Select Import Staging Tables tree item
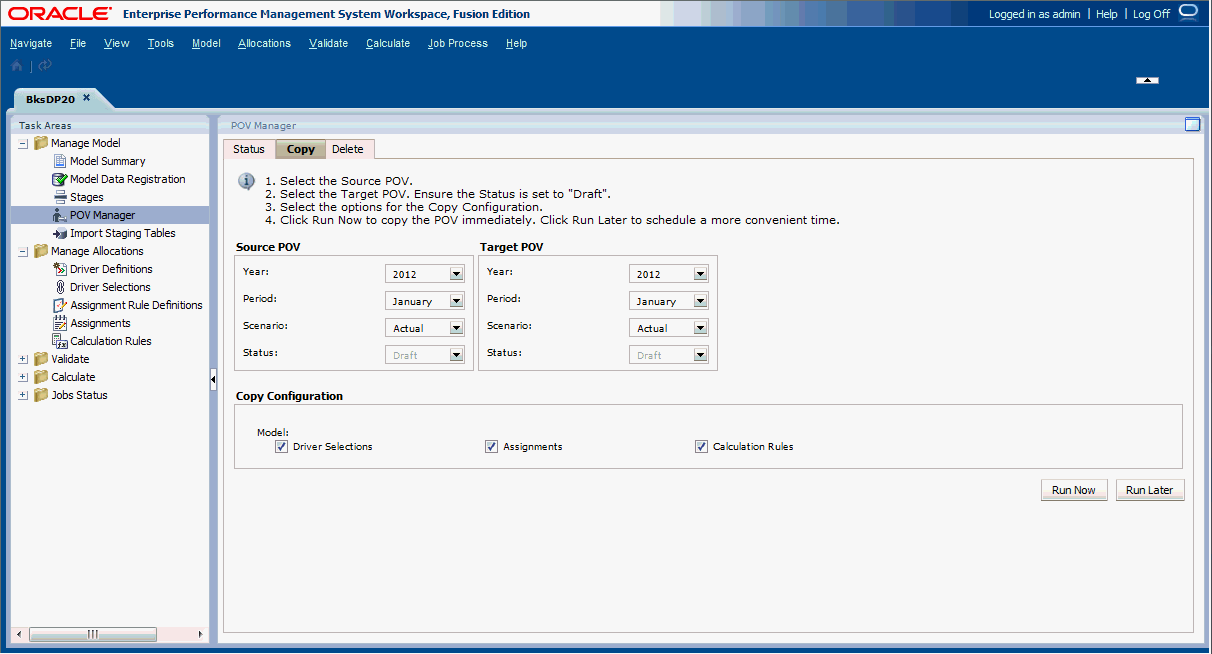Screen dimensions: 1212x654 (122, 233)
